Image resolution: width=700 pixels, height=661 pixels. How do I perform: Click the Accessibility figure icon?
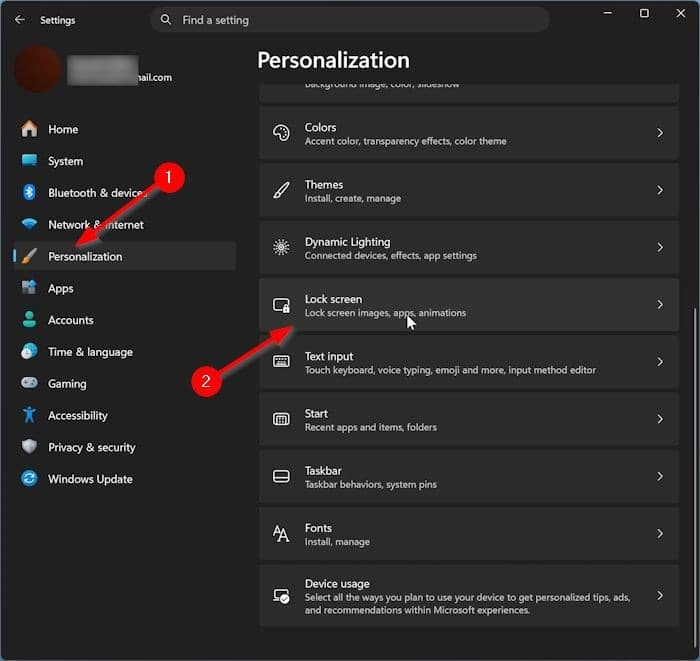tap(29, 415)
